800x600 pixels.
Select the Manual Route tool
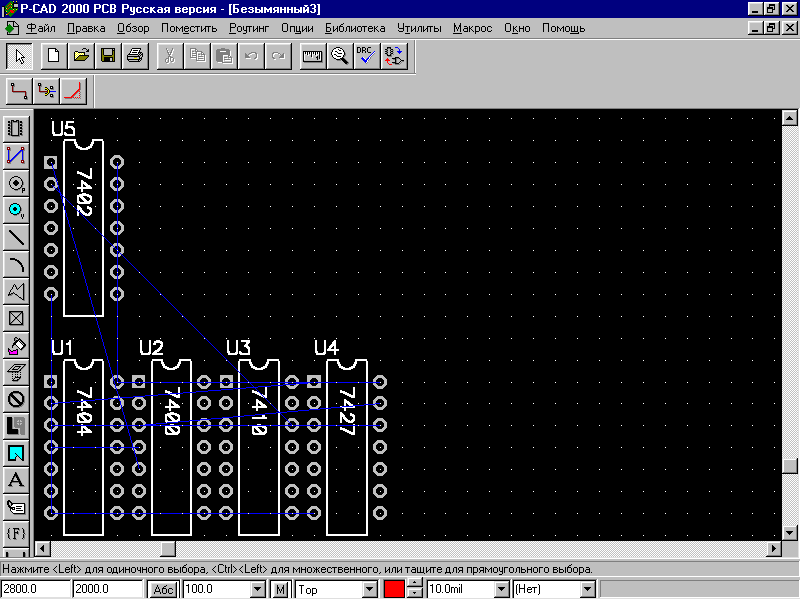pos(19,91)
